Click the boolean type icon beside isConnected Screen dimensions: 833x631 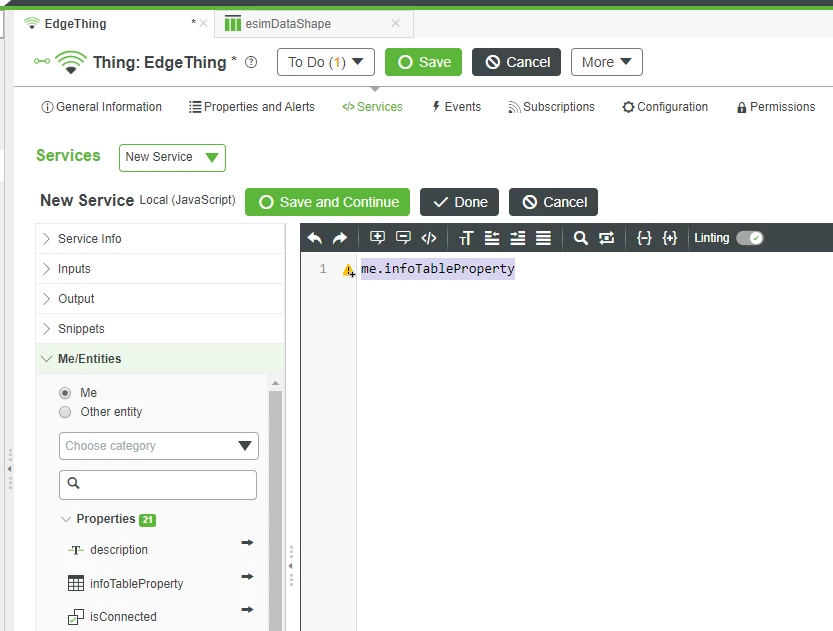pyautogui.click(x=76, y=617)
